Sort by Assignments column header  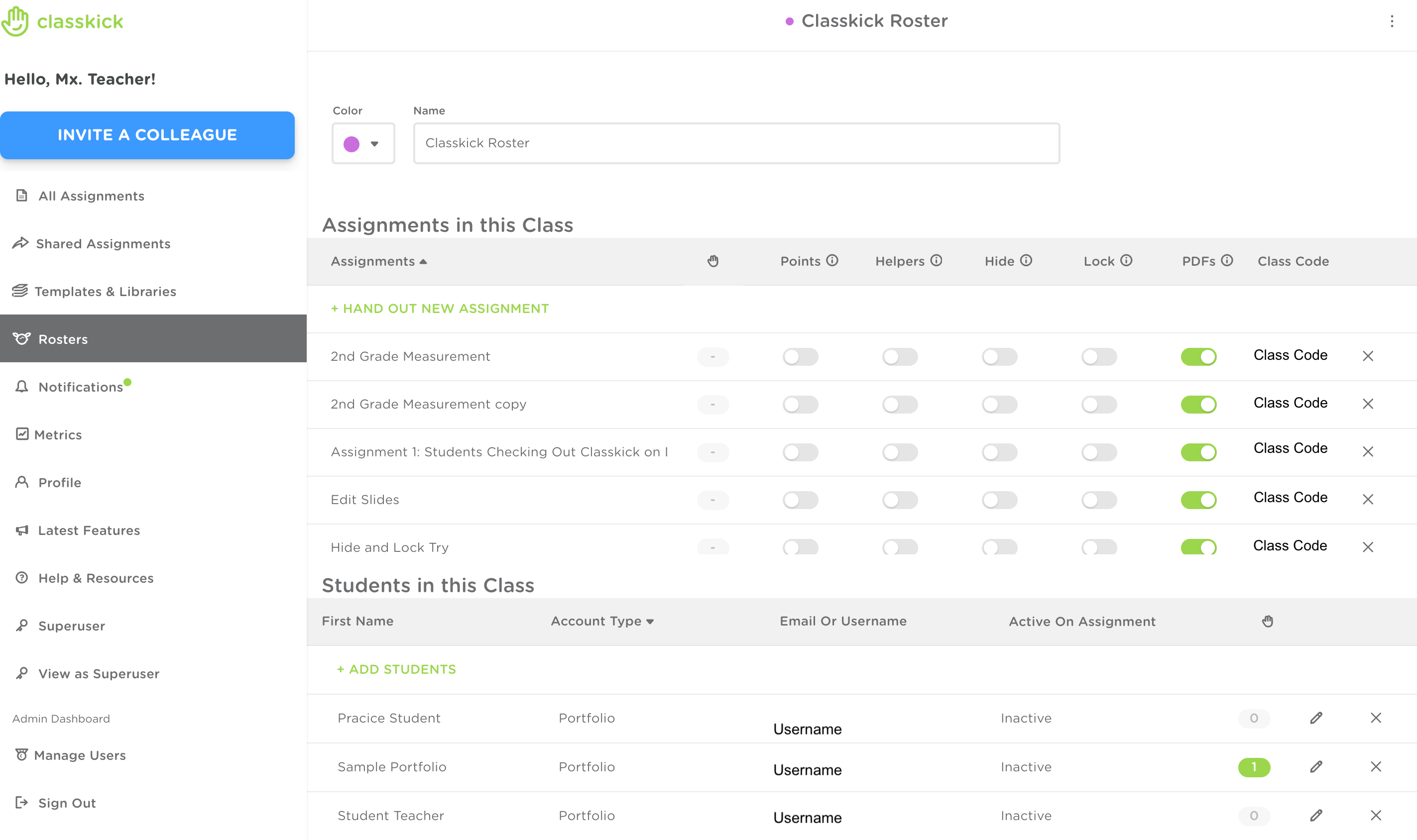378,261
